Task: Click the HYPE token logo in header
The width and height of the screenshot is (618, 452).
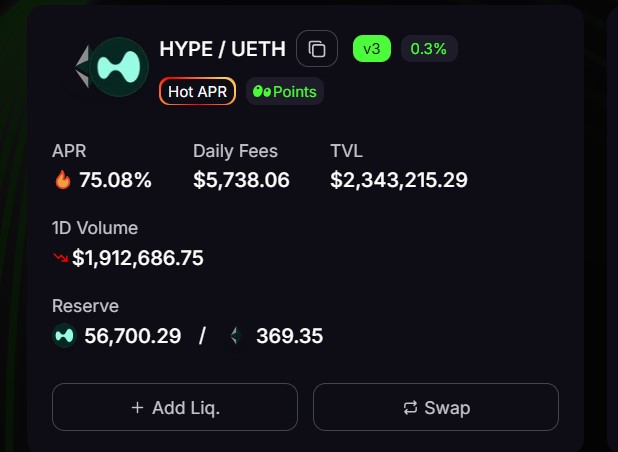Action: tap(119, 67)
